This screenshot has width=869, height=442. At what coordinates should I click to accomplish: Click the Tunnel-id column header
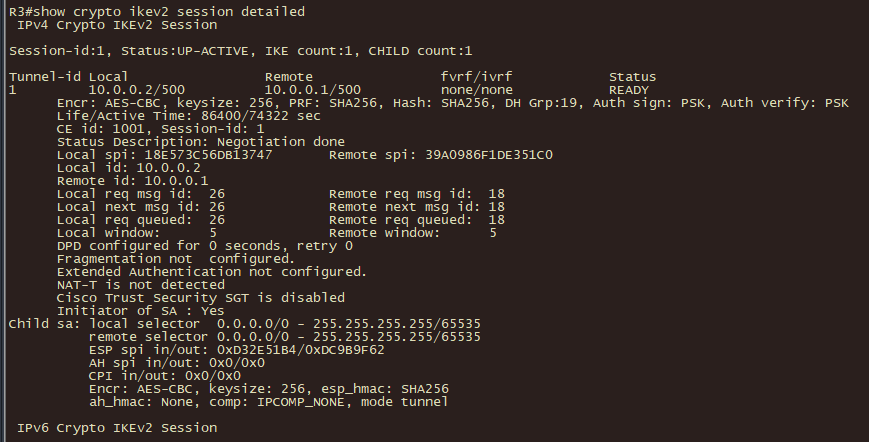[45, 77]
